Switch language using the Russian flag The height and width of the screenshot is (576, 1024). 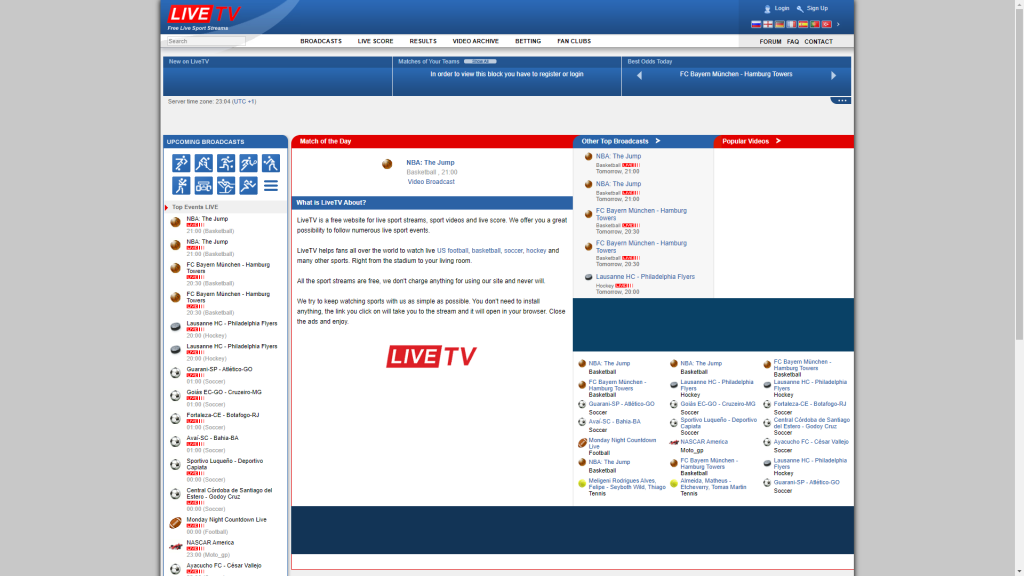[x=756, y=24]
